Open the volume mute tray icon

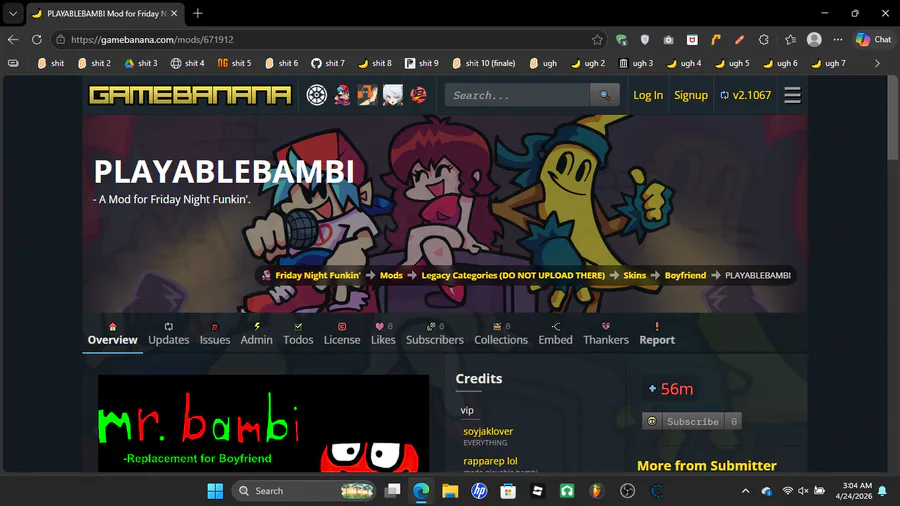click(803, 491)
